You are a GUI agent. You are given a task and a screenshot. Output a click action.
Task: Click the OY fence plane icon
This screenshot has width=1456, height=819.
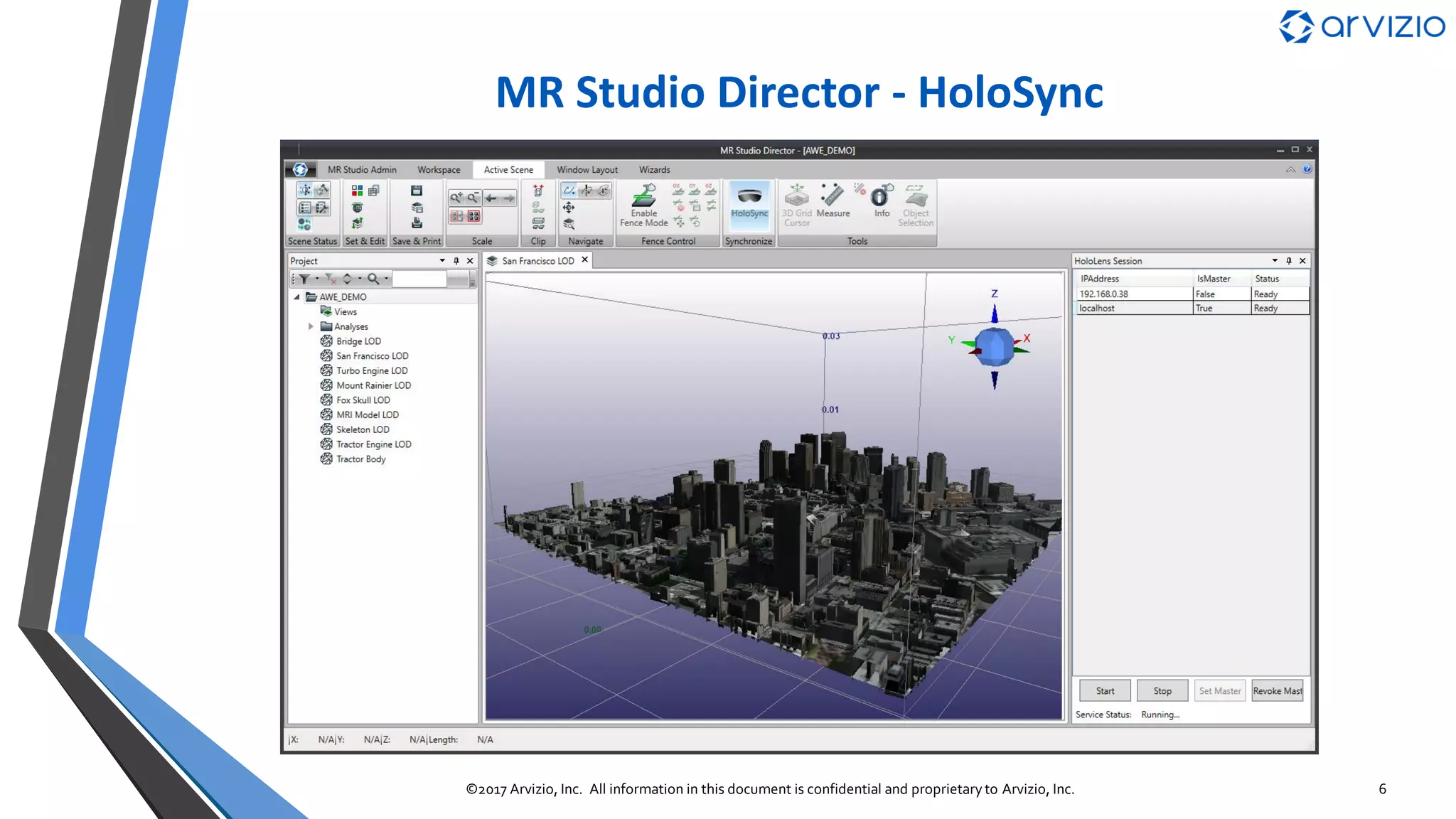tap(694, 189)
